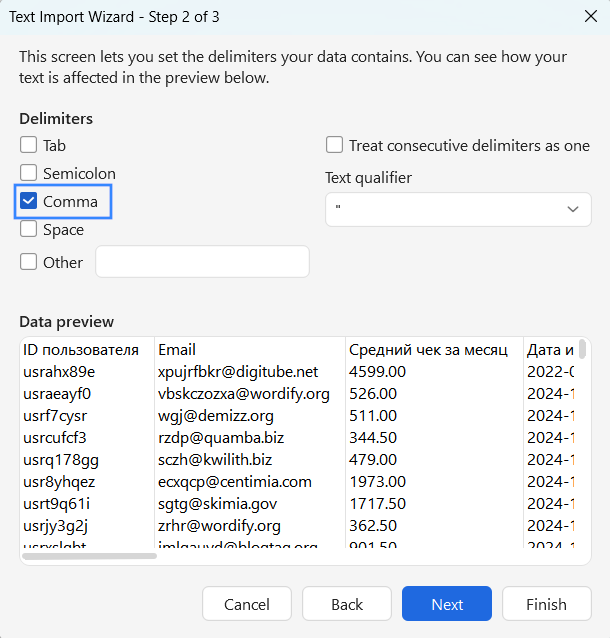This screenshot has width=610, height=638.
Task: Check the Semicolon delimiter option
Action: click(29, 173)
